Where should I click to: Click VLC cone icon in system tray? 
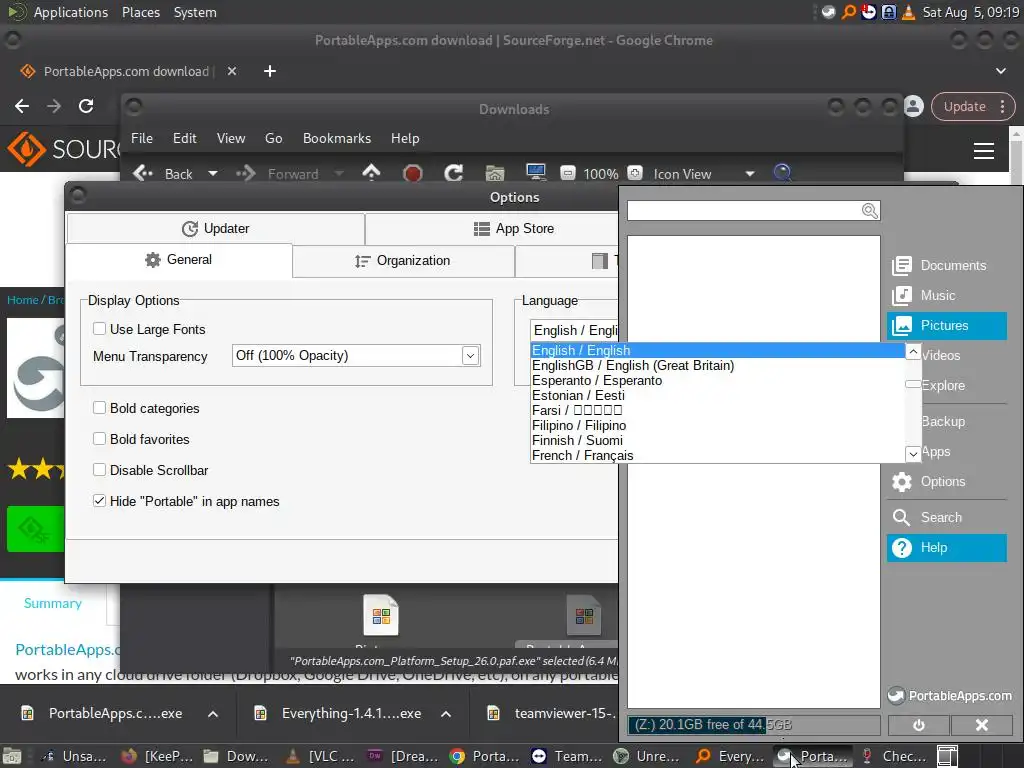[908, 12]
